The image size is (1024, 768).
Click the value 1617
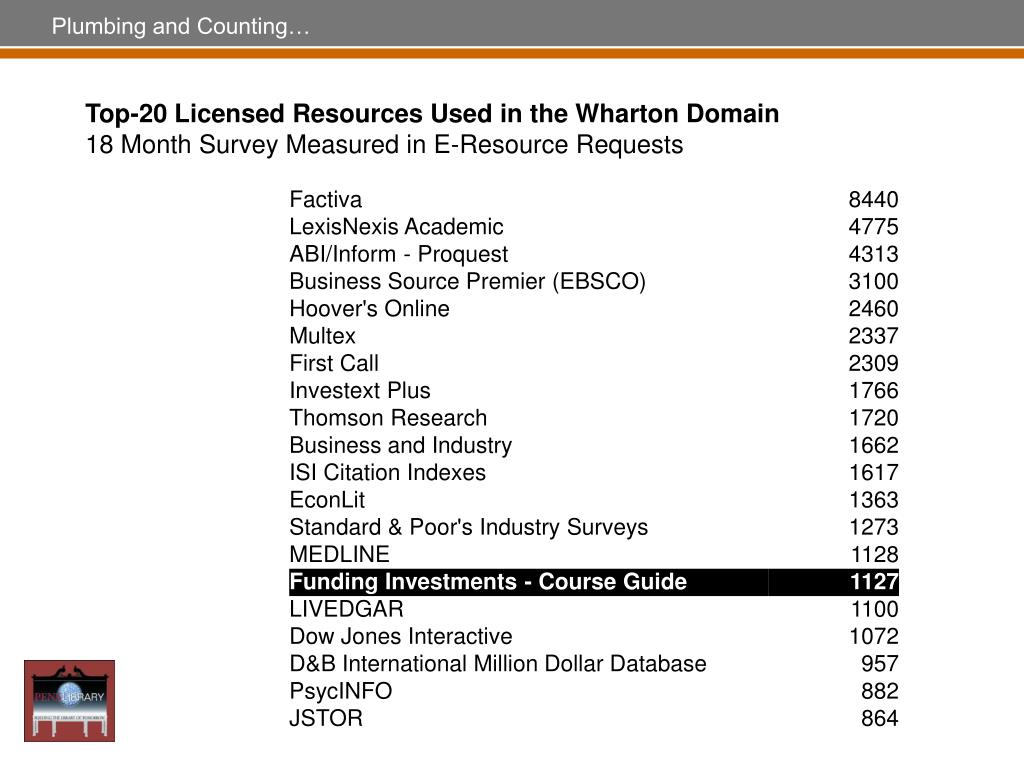[x=874, y=473]
